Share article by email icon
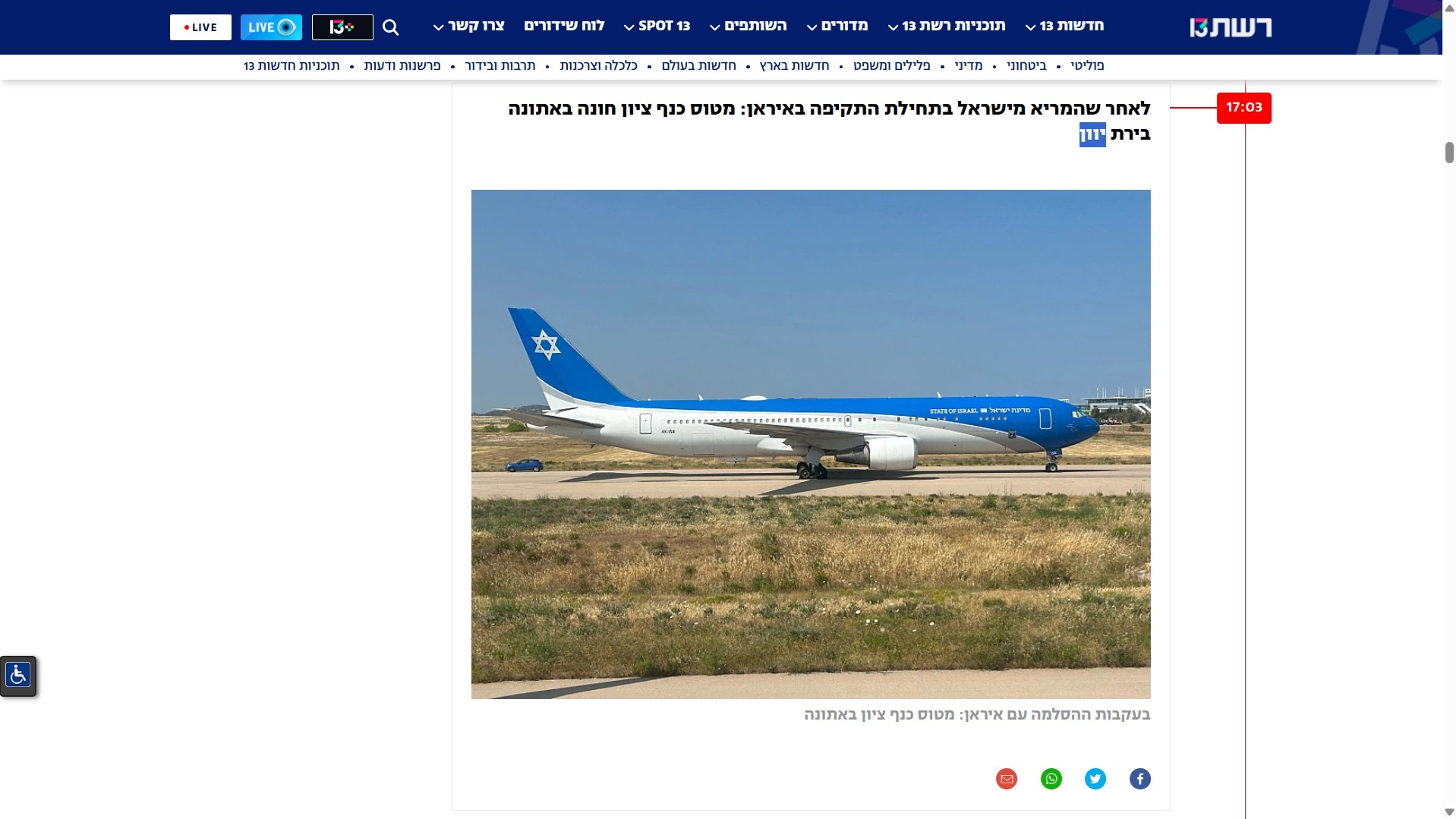 point(1007,779)
